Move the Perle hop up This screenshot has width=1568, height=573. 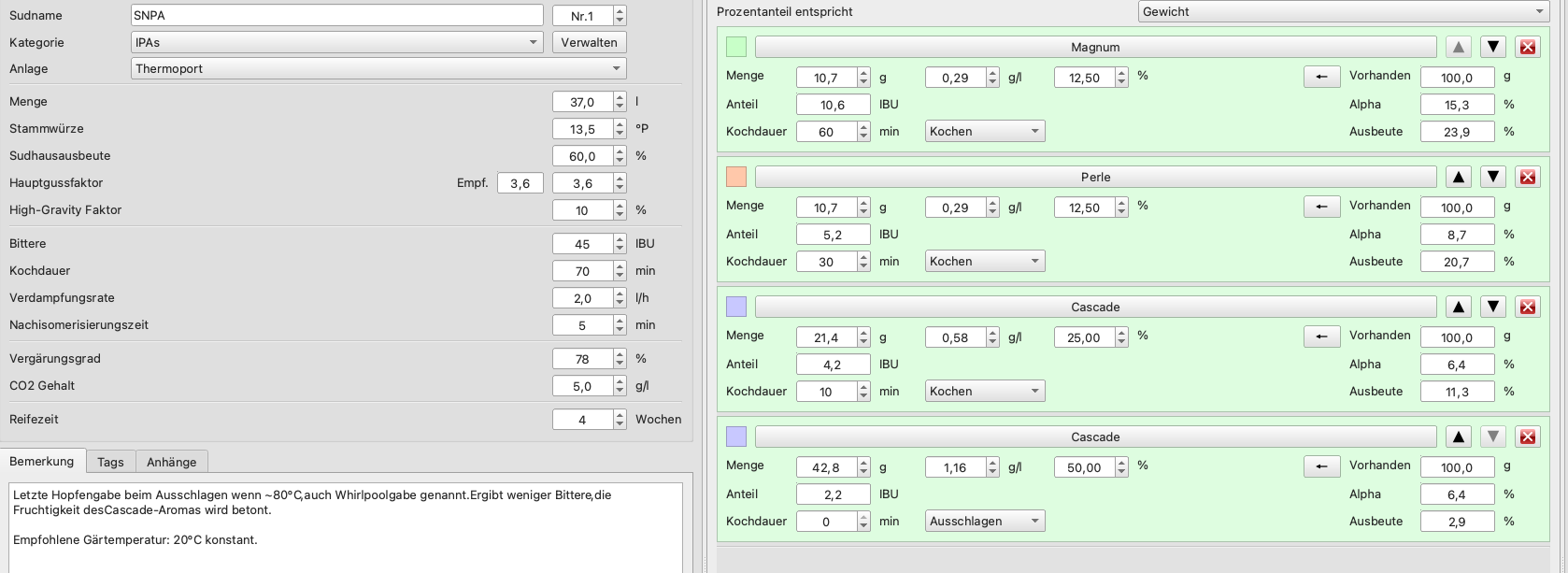pyautogui.click(x=1459, y=177)
